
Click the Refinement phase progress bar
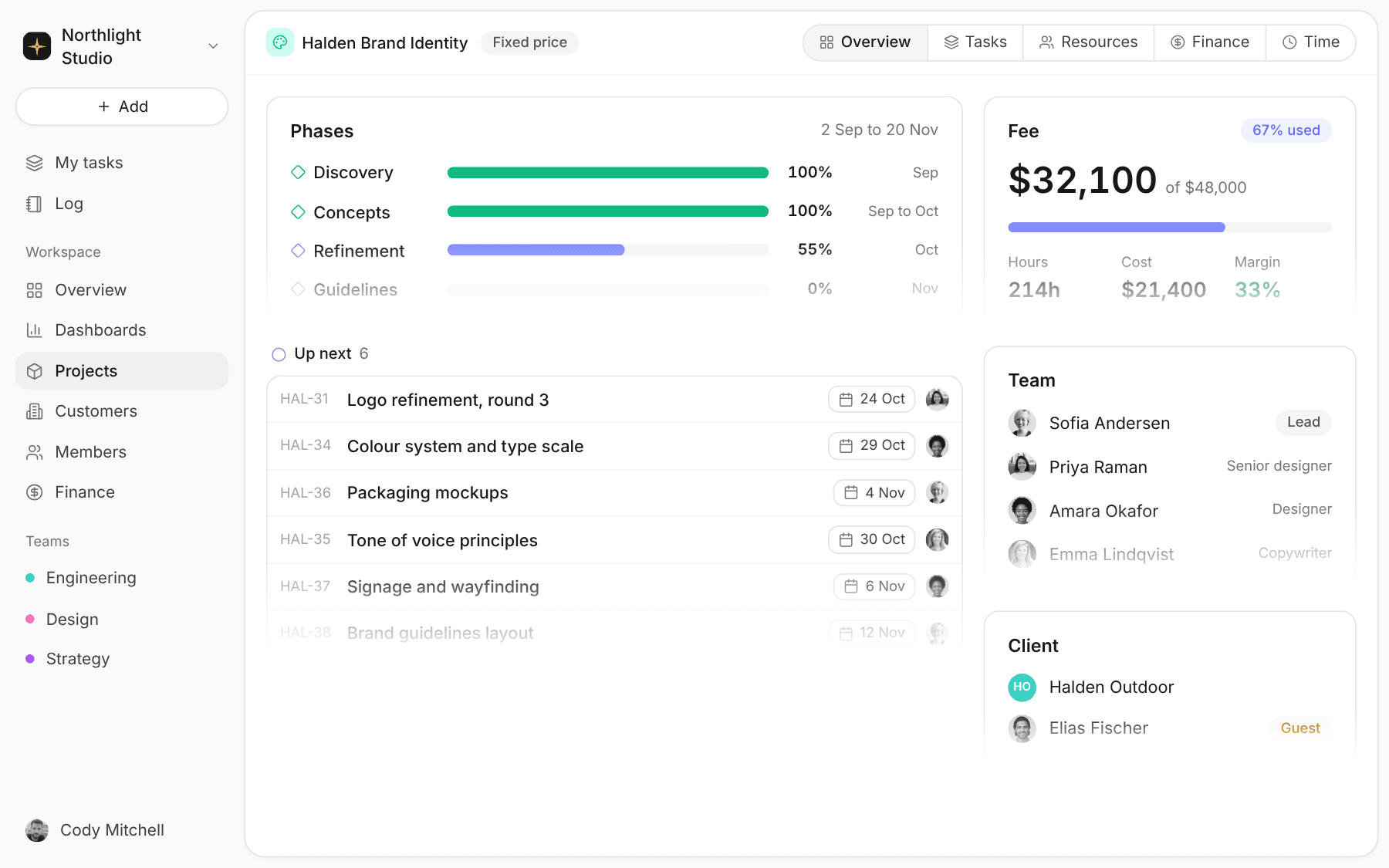click(608, 250)
